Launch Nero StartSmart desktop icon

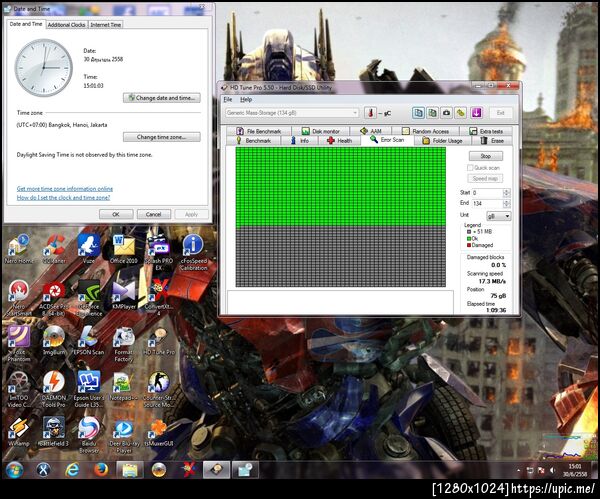click(x=18, y=298)
